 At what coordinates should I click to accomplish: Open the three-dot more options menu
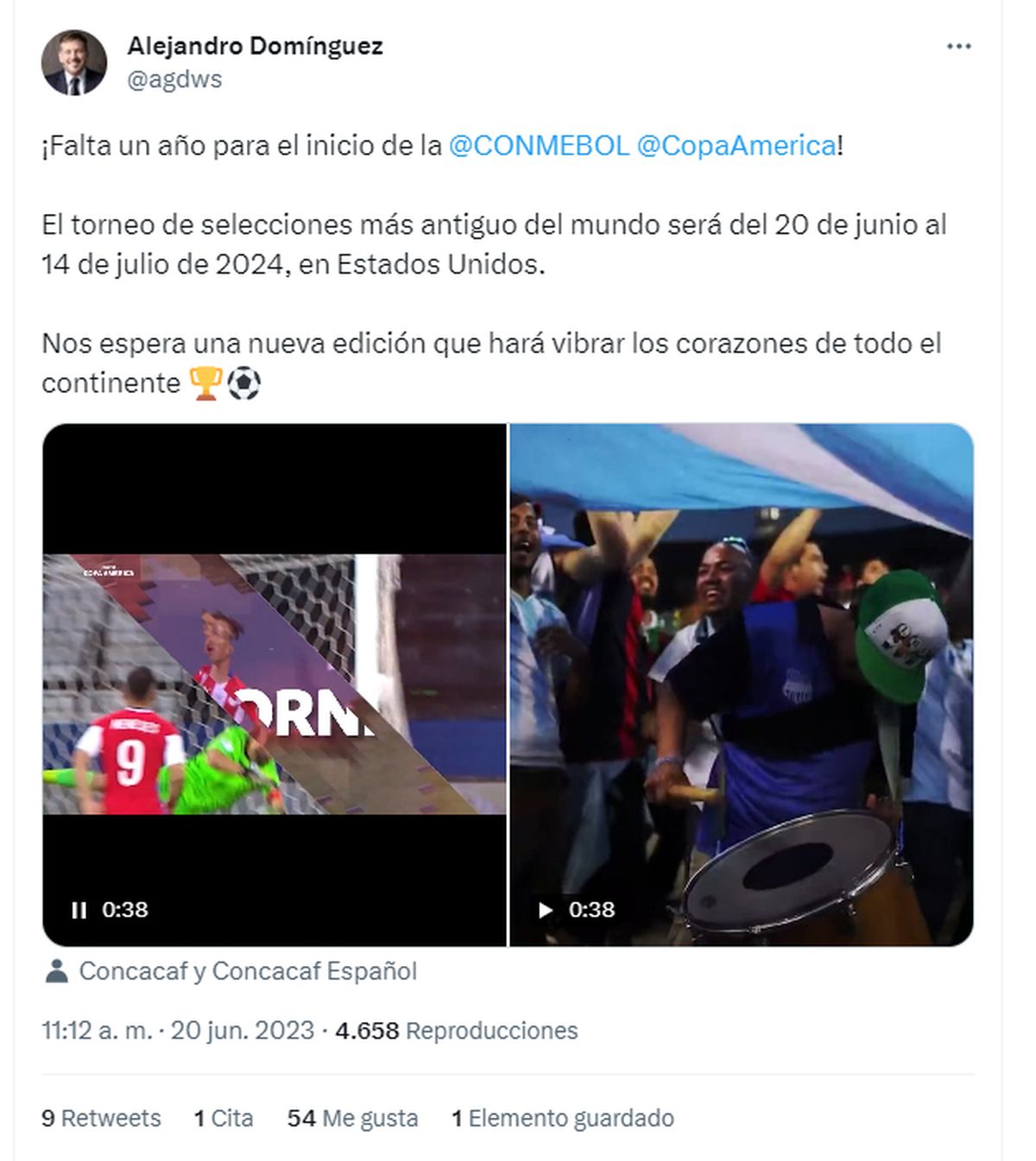[x=958, y=47]
